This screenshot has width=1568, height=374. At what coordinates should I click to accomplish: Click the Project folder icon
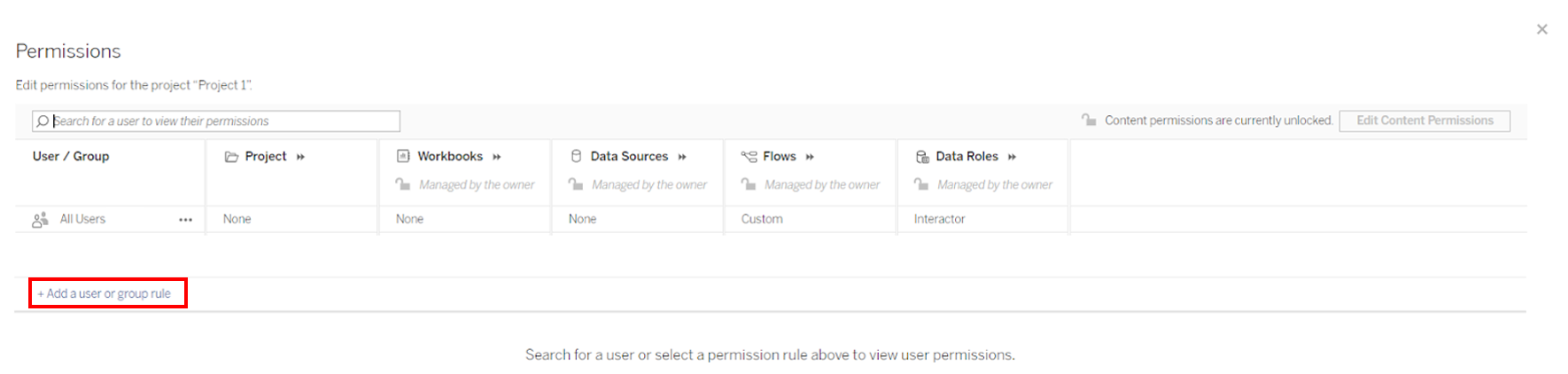pyautogui.click(x=231, y=157)
